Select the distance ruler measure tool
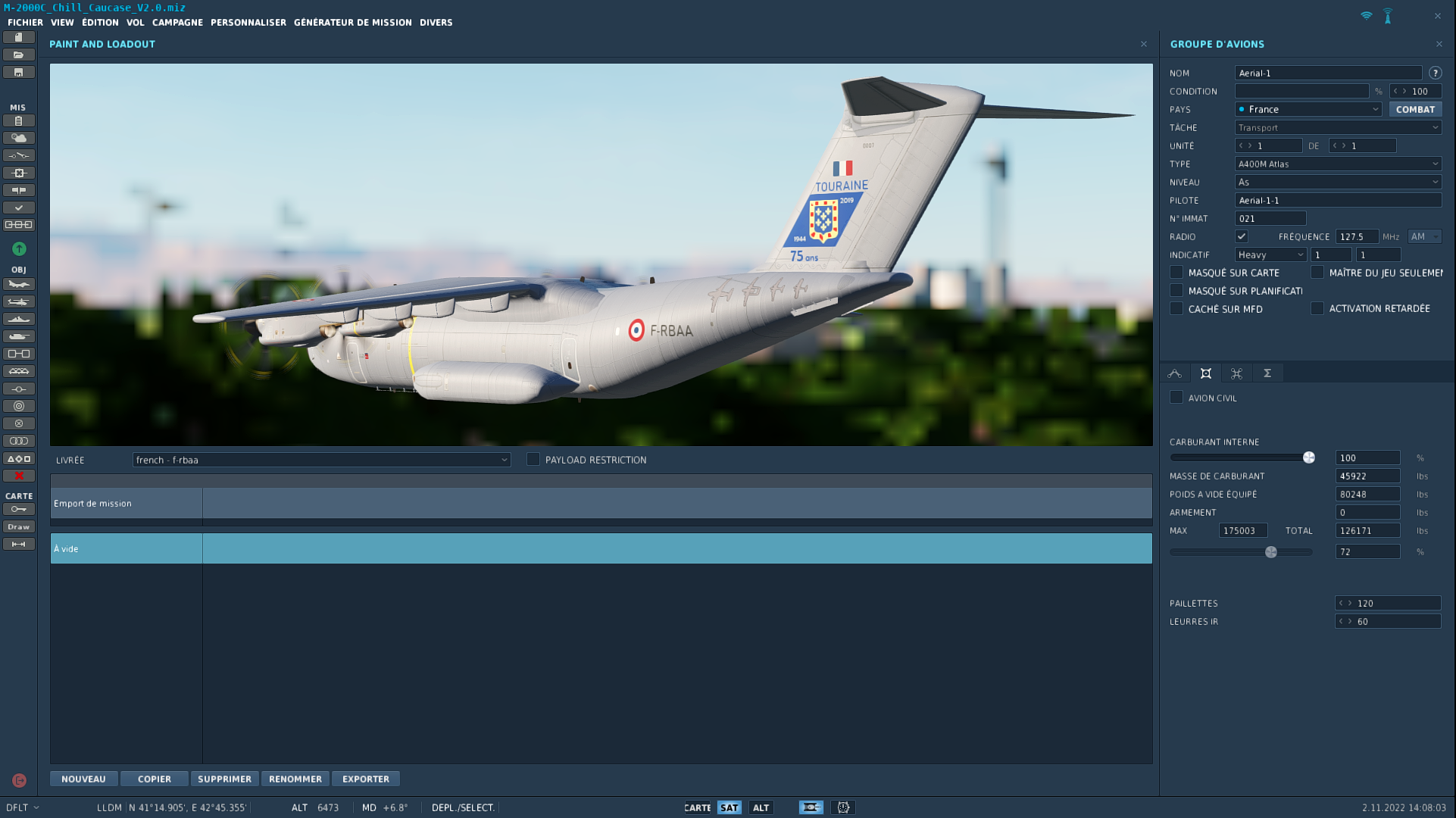The image size is (1456, 818). tap(19, 544)
